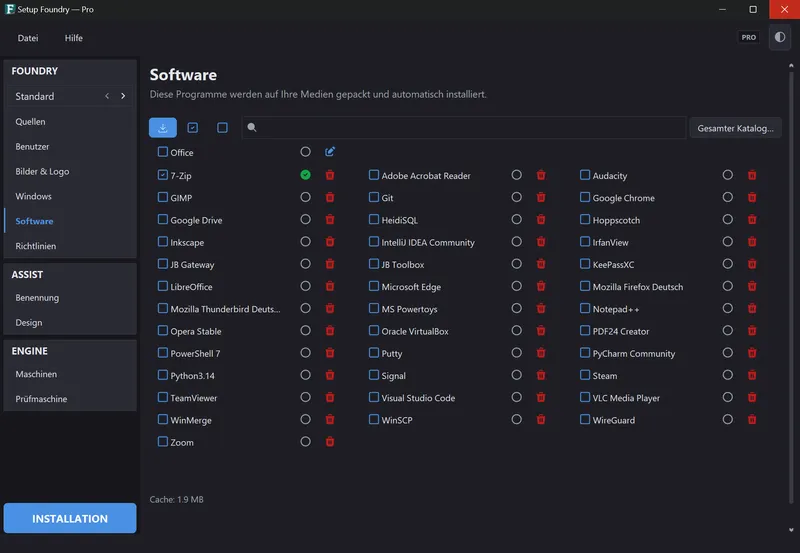This screenshot has height=553, width=800.
Task: Tick the IntelliJ IDEA Community checkbox
Action: point(373,241)
